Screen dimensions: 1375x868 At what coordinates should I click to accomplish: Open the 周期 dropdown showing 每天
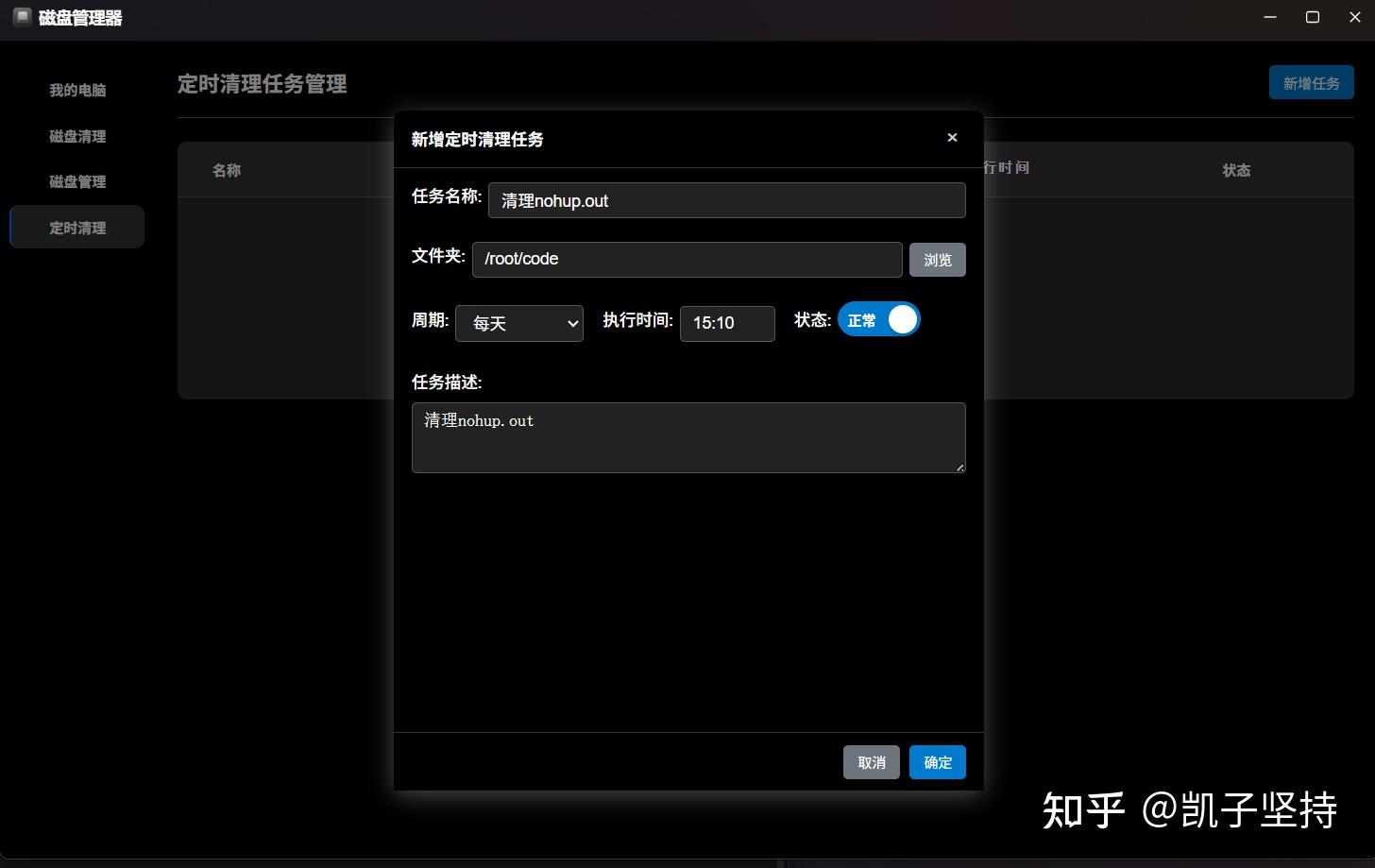pyautogui.click(x=518, y=323)
